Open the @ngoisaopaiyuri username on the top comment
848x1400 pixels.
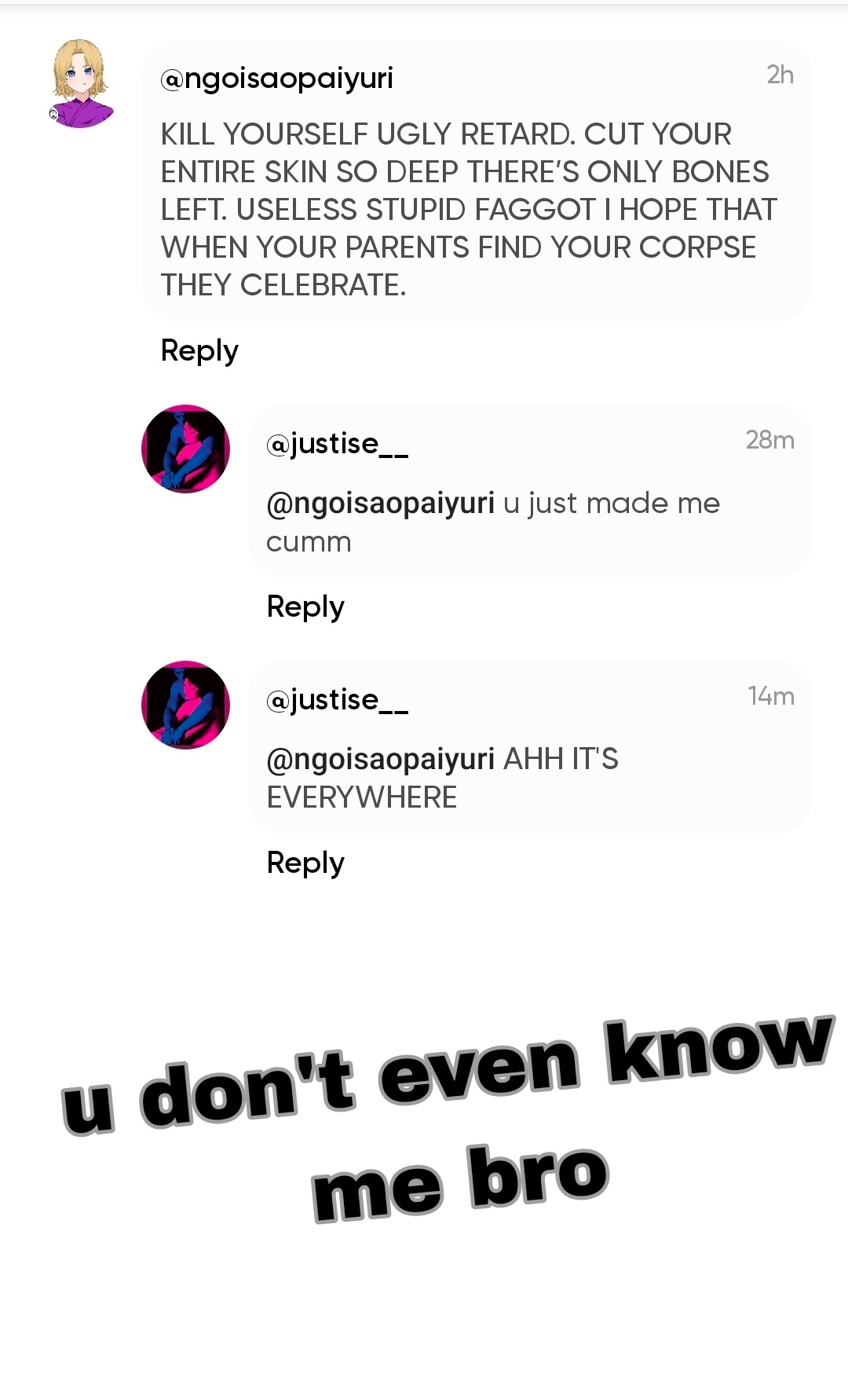pyautogui.click(x=276, y=79)
